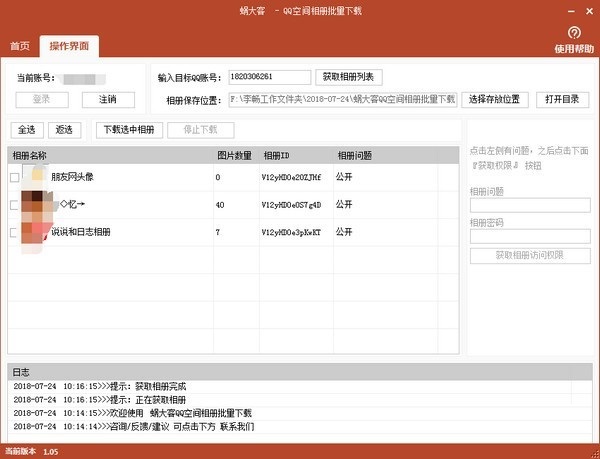
Task: Click the blurred current account value
Action: [x=82, y=79]
